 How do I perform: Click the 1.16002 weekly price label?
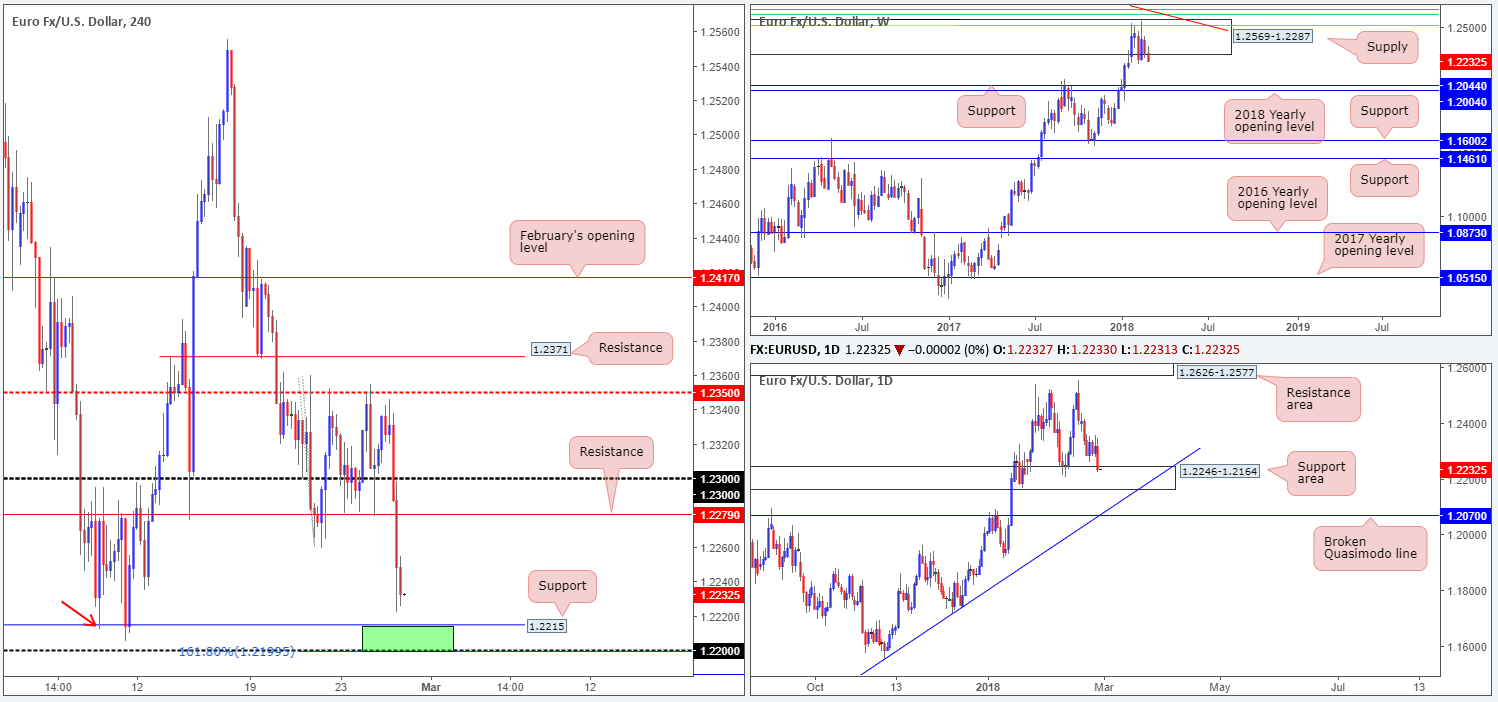coord(1468,141)
